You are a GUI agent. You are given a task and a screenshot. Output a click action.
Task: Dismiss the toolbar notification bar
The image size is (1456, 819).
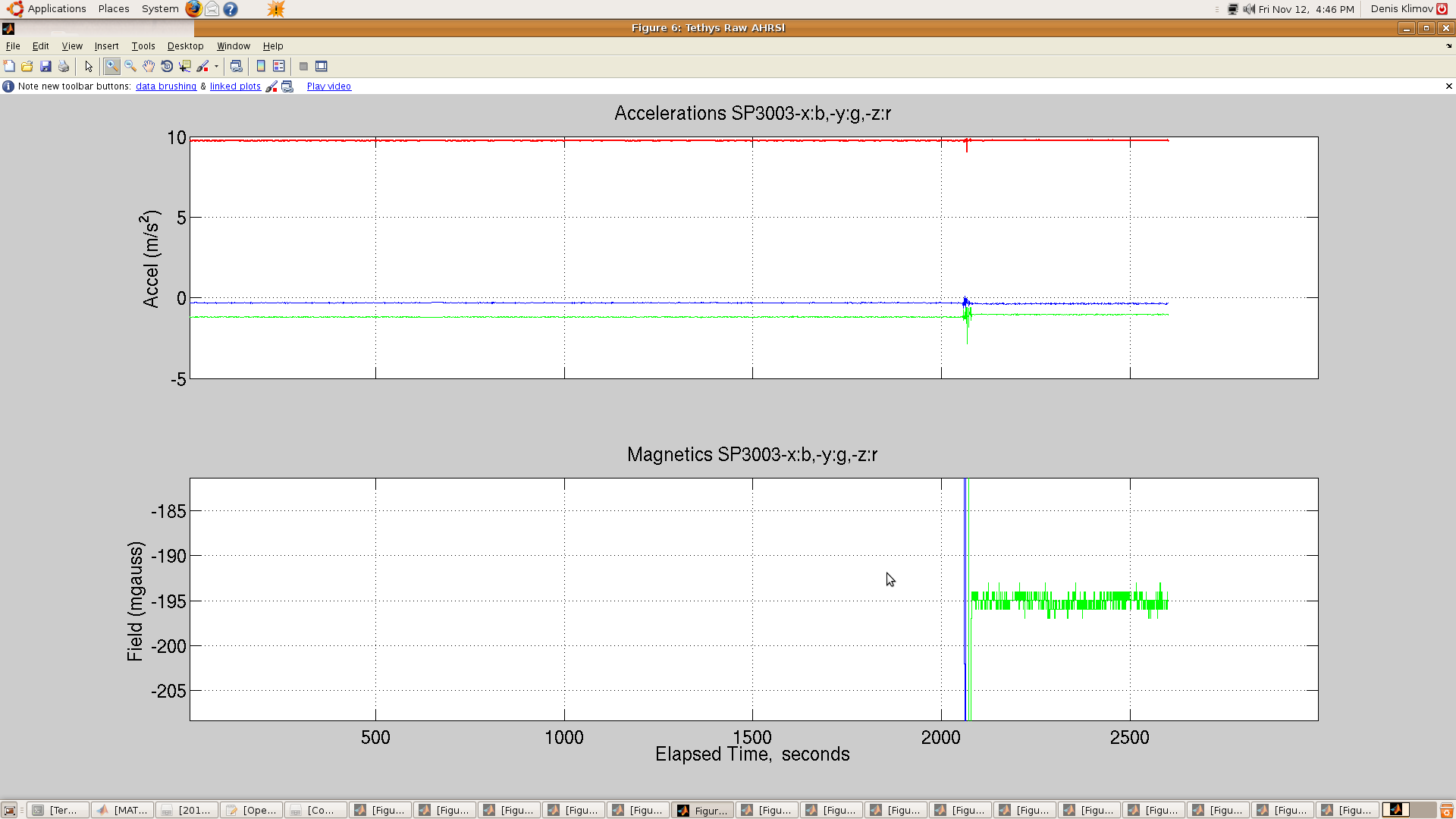[x=1449, y=86]
